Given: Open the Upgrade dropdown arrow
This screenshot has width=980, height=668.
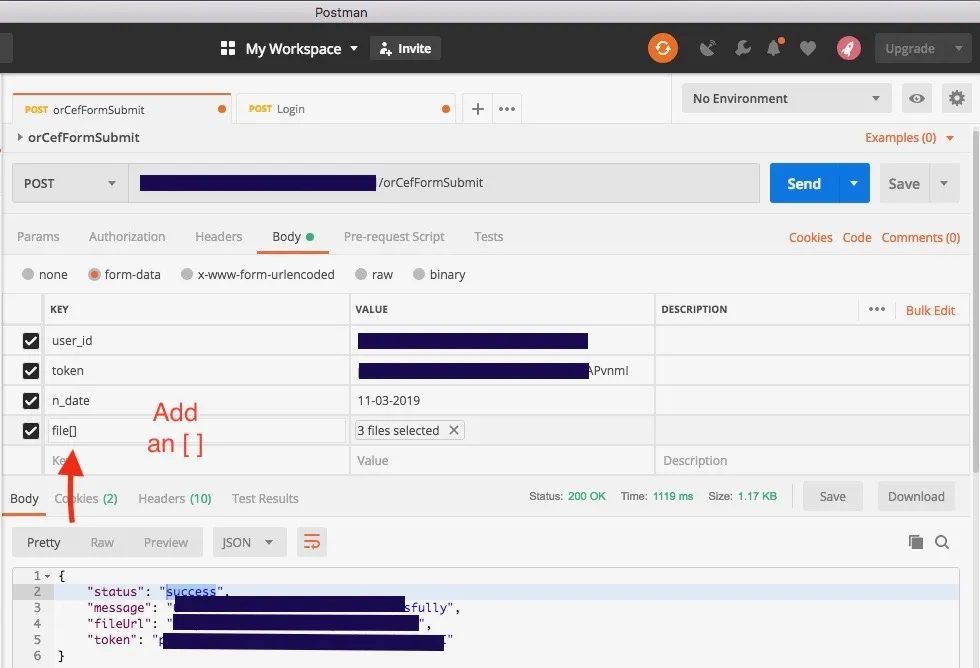Looking at the screenshot, I should tap(958, 48).
